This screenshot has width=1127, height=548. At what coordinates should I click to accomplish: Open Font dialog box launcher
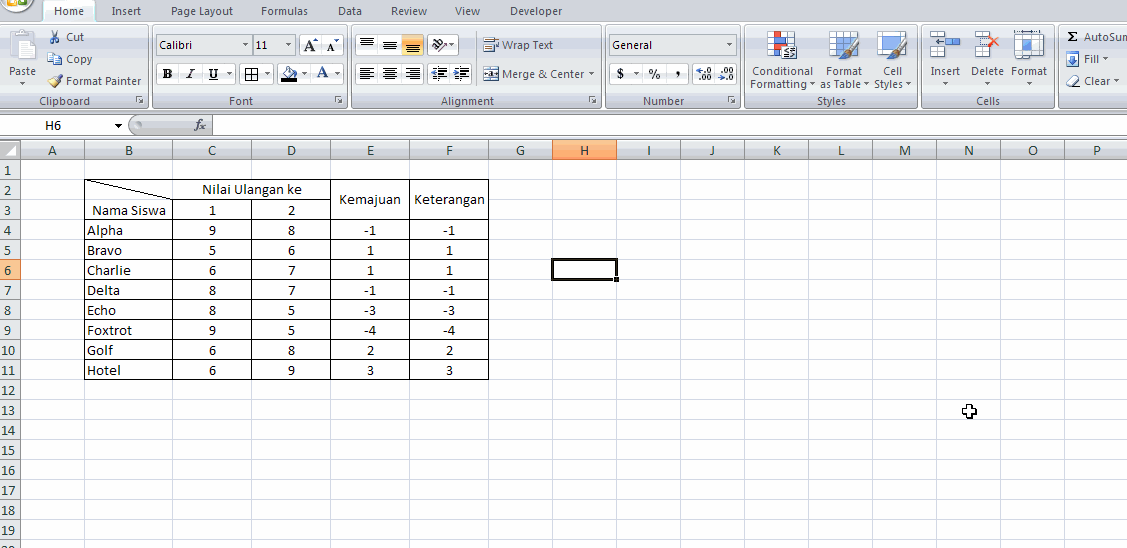click(339, 101)
